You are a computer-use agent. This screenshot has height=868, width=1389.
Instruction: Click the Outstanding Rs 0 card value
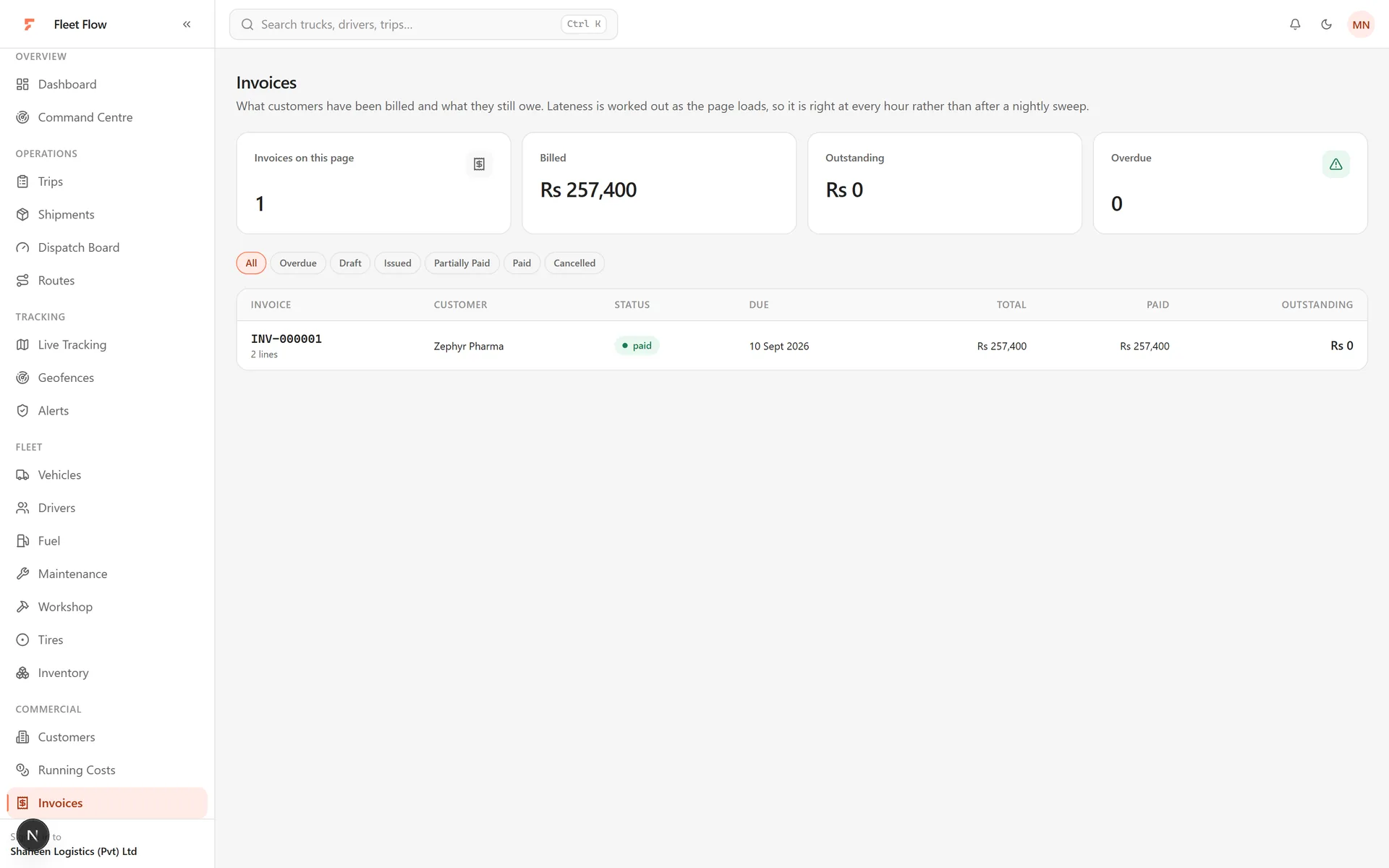(844, 190)
